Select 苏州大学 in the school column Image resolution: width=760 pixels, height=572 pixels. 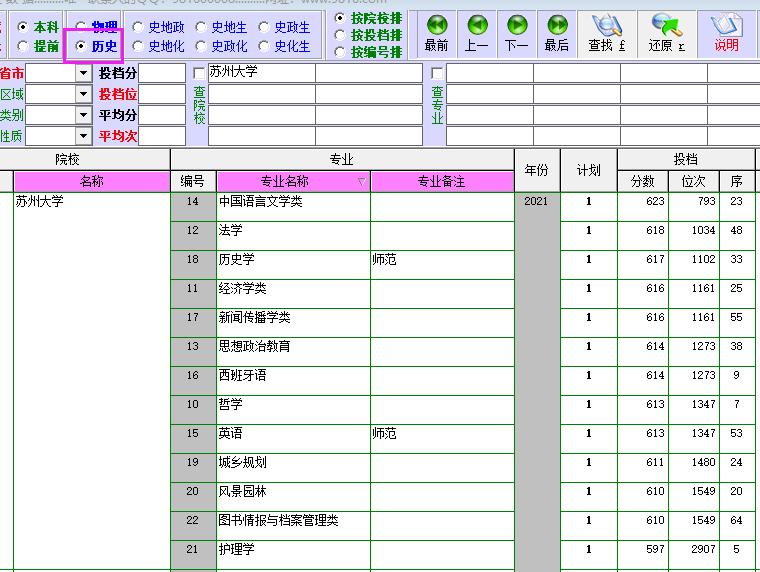40,201
